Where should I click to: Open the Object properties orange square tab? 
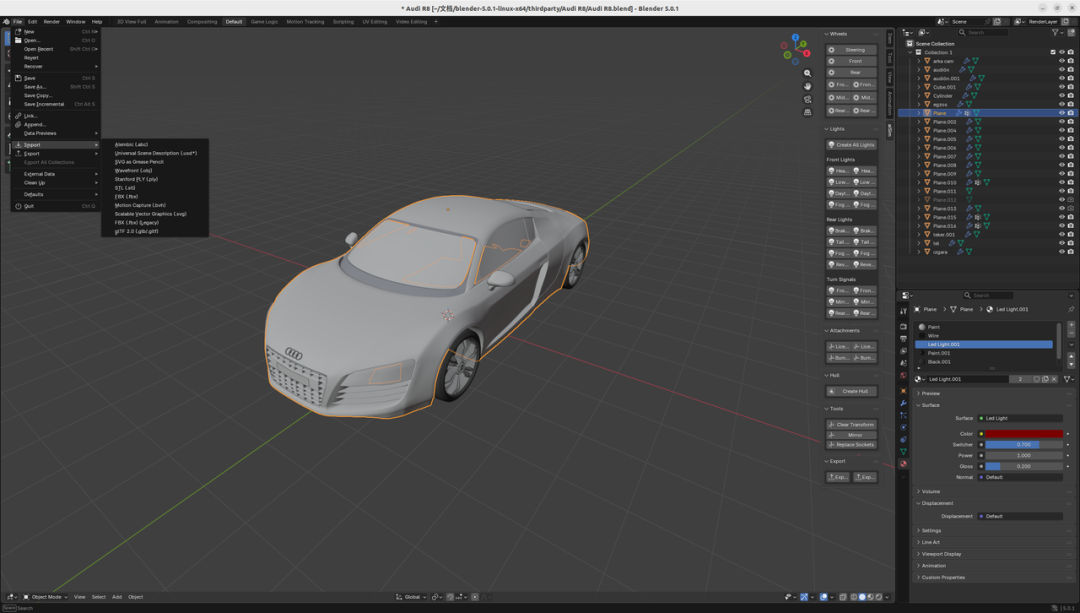(x=903, y=391)
